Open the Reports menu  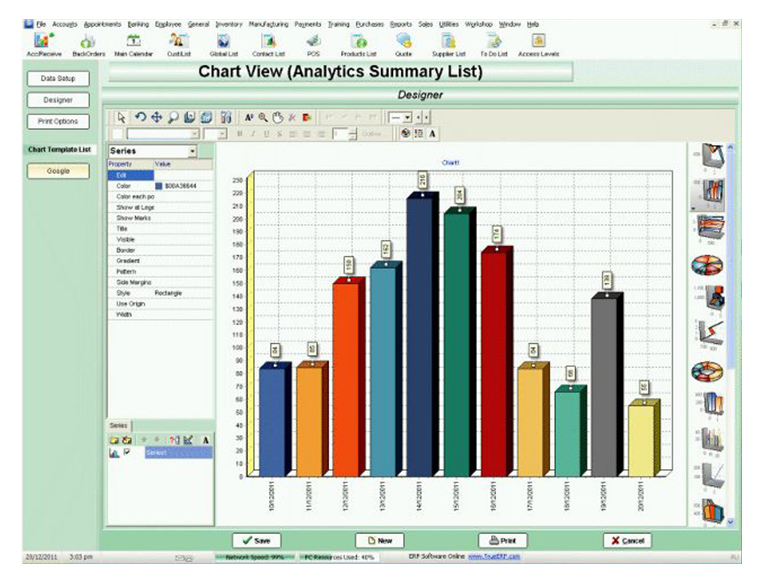tap(401, 22)
